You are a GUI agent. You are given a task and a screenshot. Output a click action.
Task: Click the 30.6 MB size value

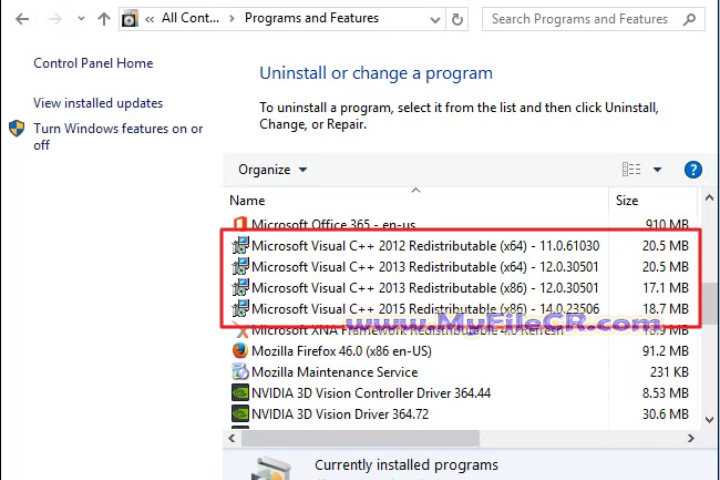[665, 414]
